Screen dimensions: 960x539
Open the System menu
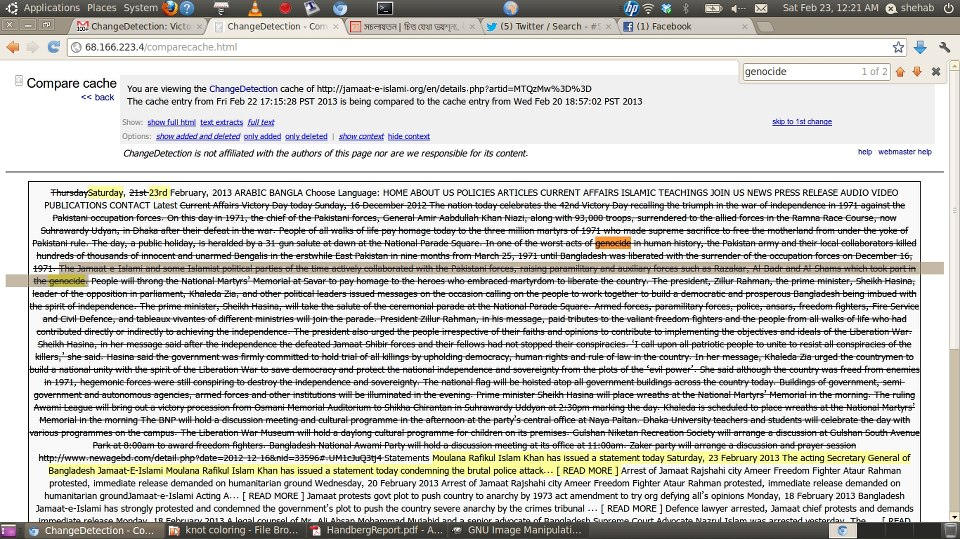140,8
